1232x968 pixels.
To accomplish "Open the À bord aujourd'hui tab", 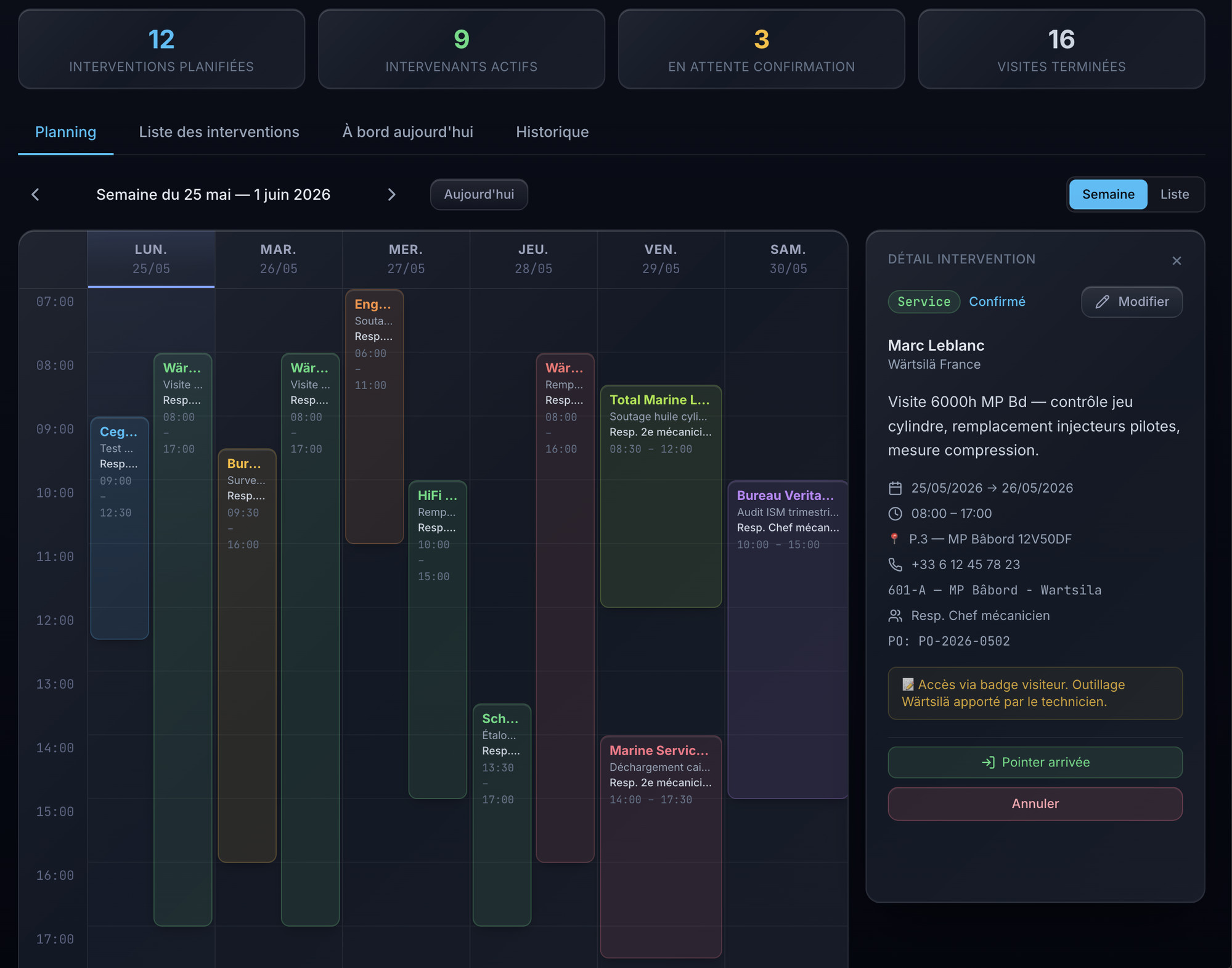I will coord(407,132).
